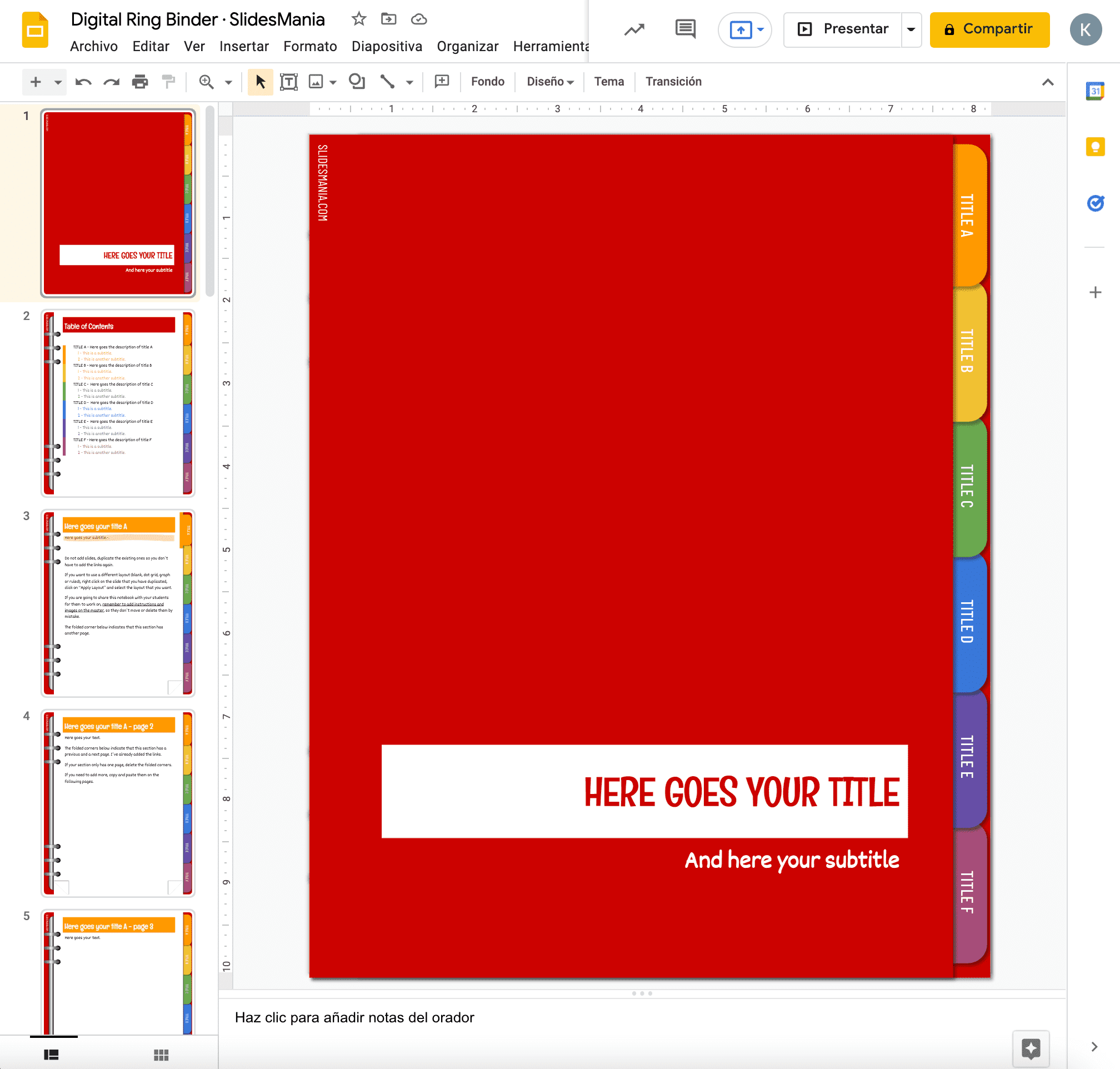
Task: Select the shape tool
Action: pyautogui.click(x=357, y=82)
